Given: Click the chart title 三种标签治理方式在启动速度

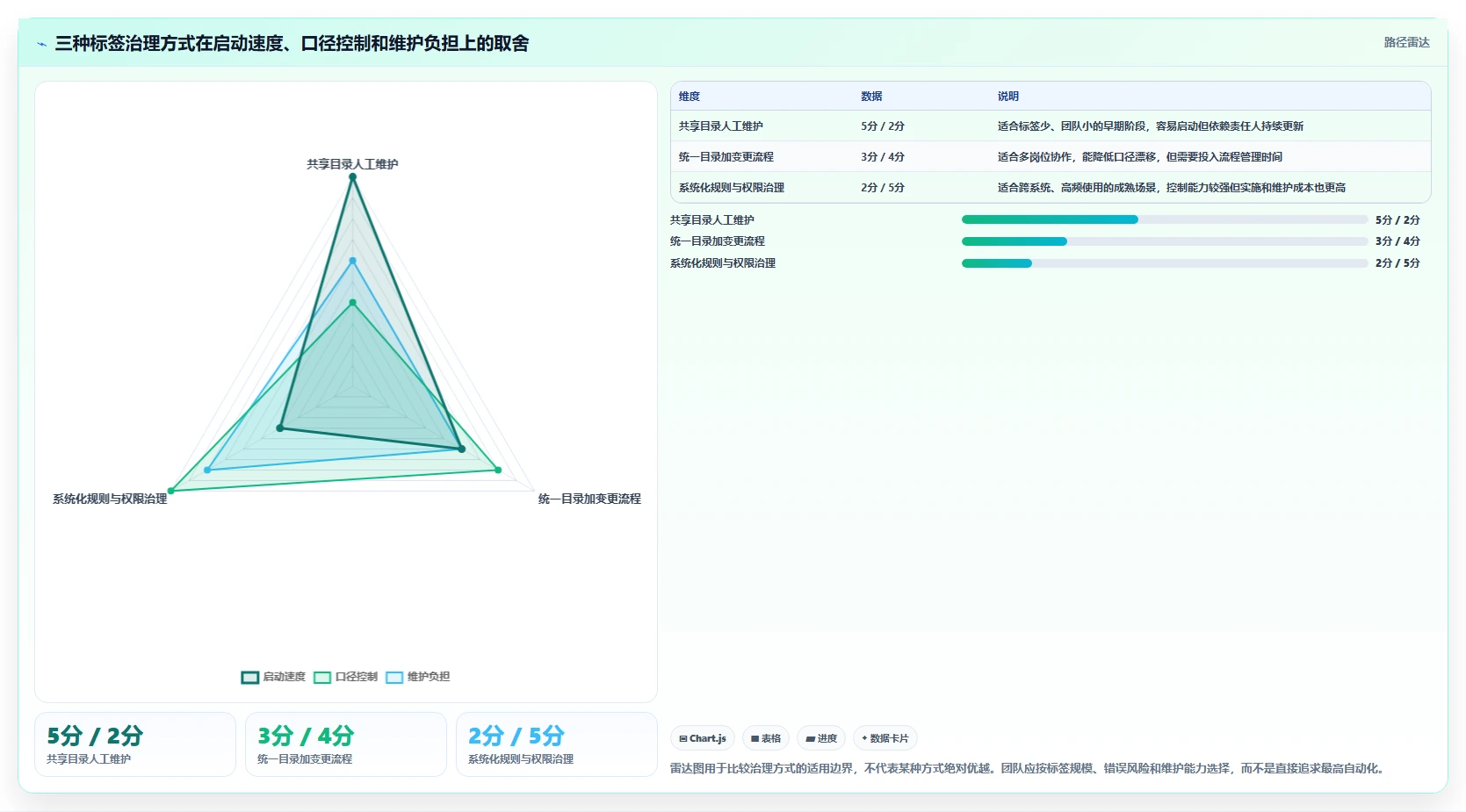Looking at the screenshot, I should (292, 43).
